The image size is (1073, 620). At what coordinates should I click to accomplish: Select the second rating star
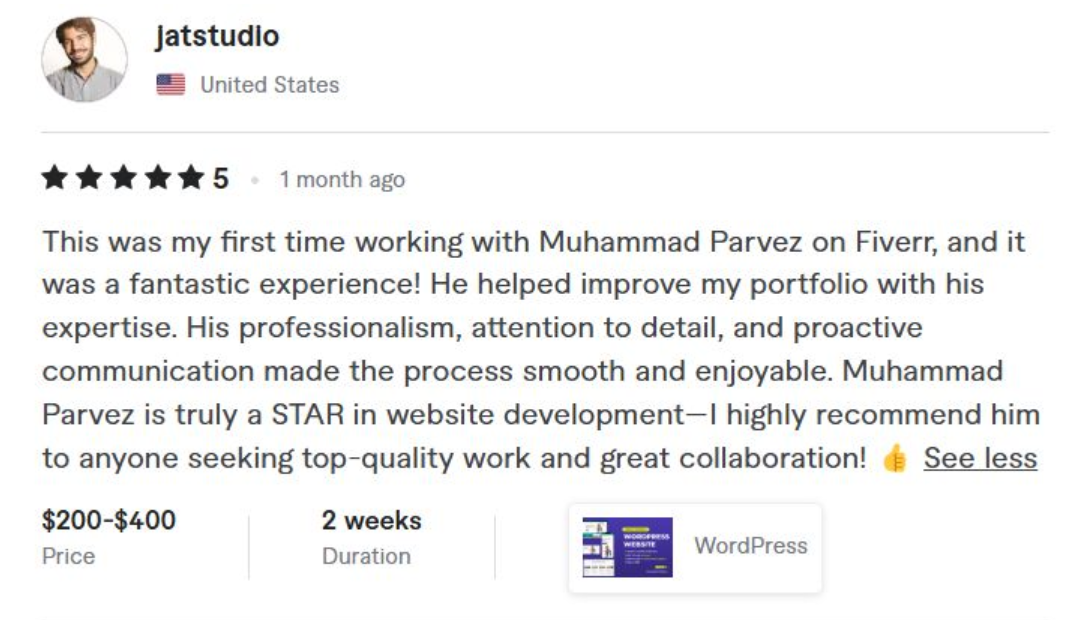[x=90, y=176]
